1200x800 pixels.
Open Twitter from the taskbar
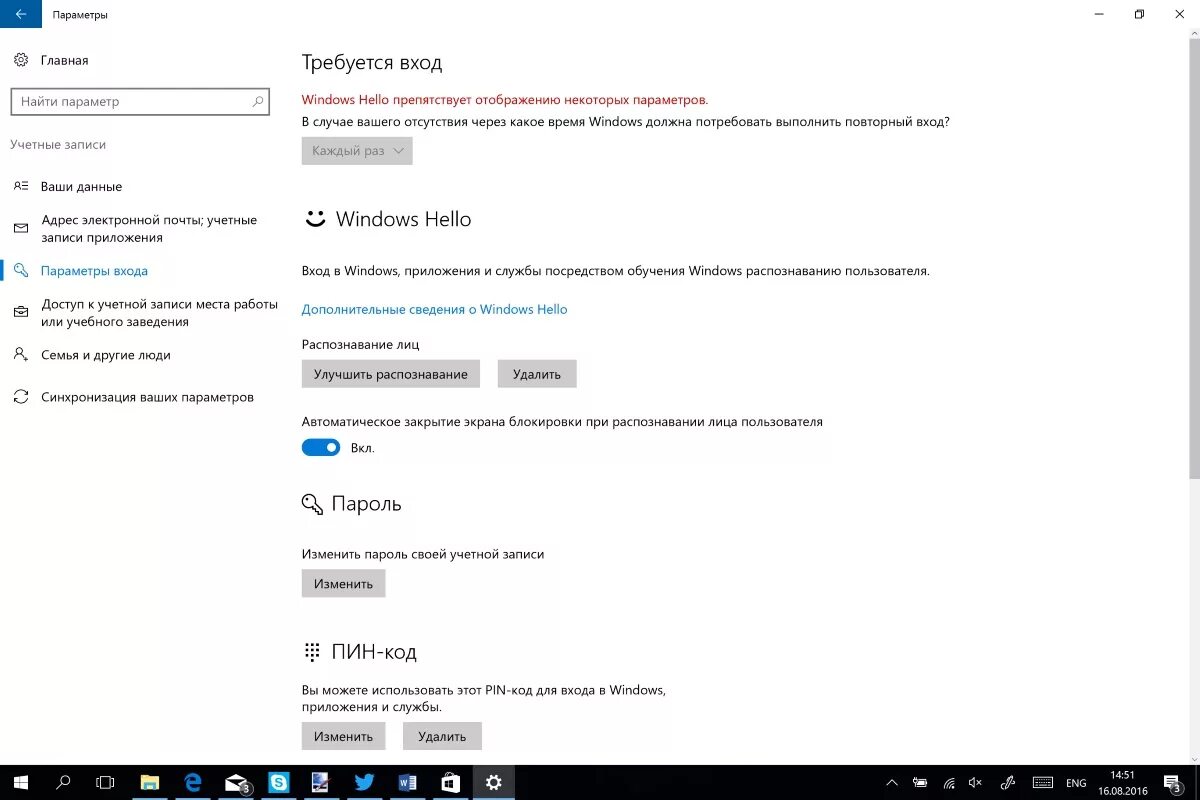point(364,782)
